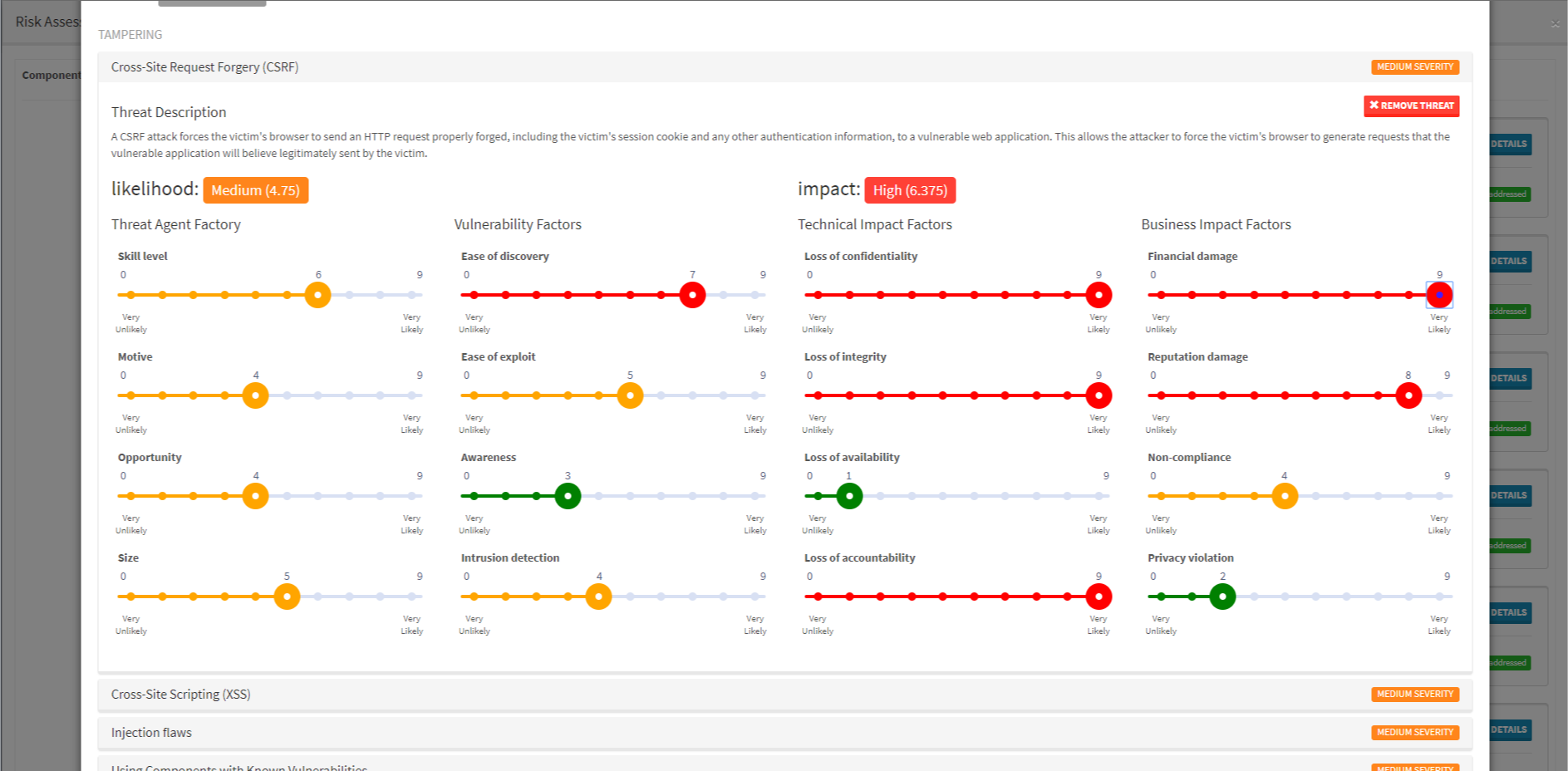
Task: Set Financial damage slider to minimum 0
Action: pyautogui.click(x=1161, y=295)
